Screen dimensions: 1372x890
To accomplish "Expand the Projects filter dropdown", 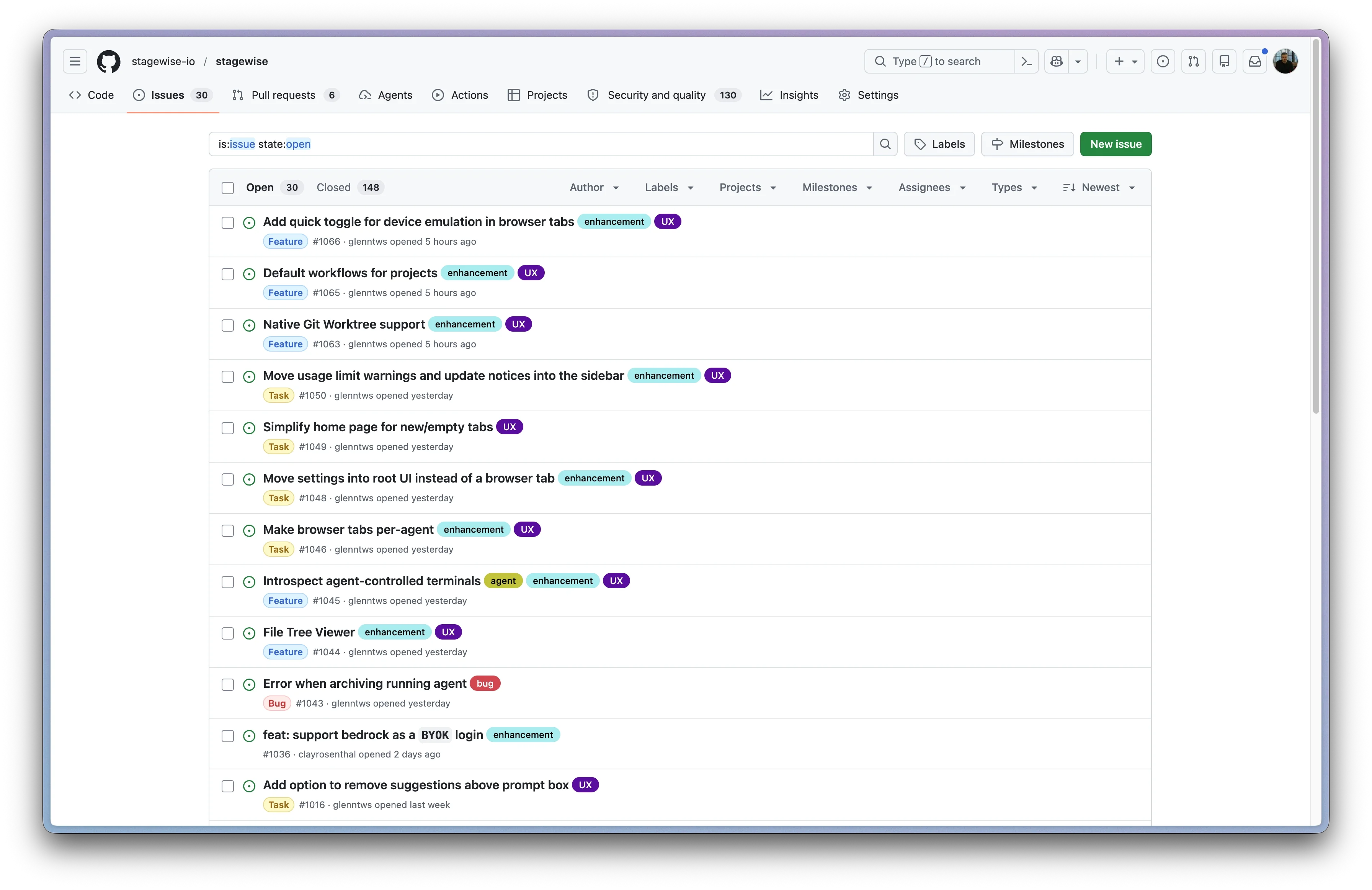I will point(748,188).
